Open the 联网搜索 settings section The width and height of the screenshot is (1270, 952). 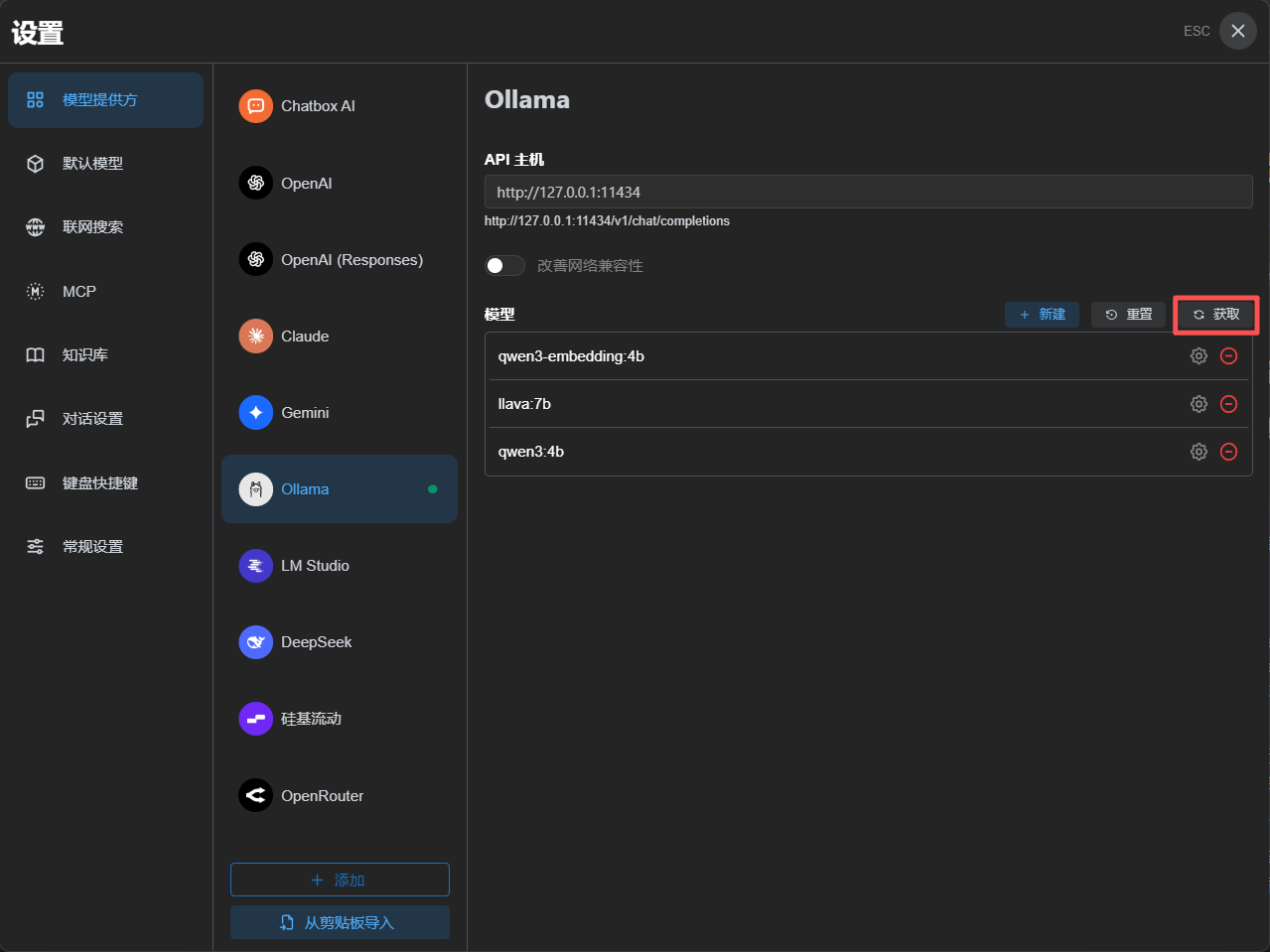(105, 227)
